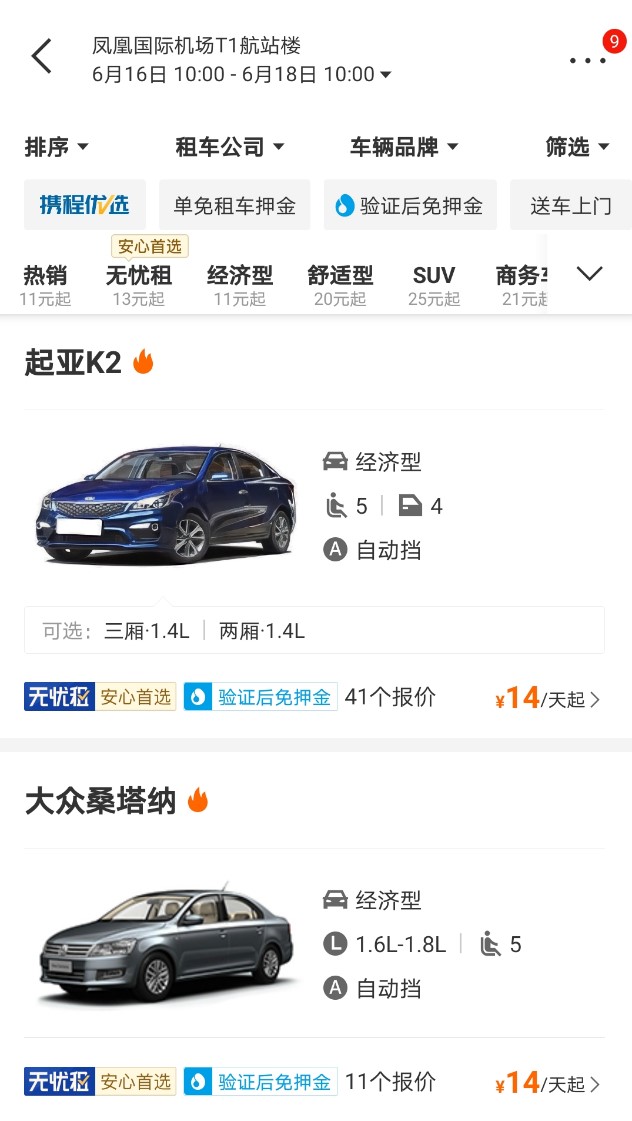Expand the category row with the chevron arrow
This screenshot has height=1121, width=632.
[x=591, y=272]
